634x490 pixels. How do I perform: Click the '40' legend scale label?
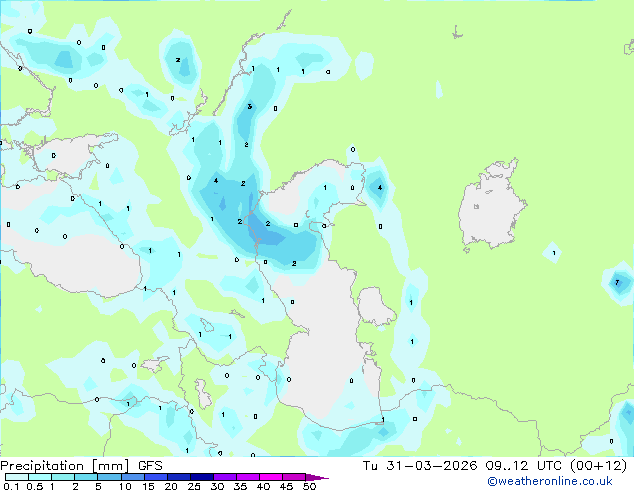tap(263, 486)
